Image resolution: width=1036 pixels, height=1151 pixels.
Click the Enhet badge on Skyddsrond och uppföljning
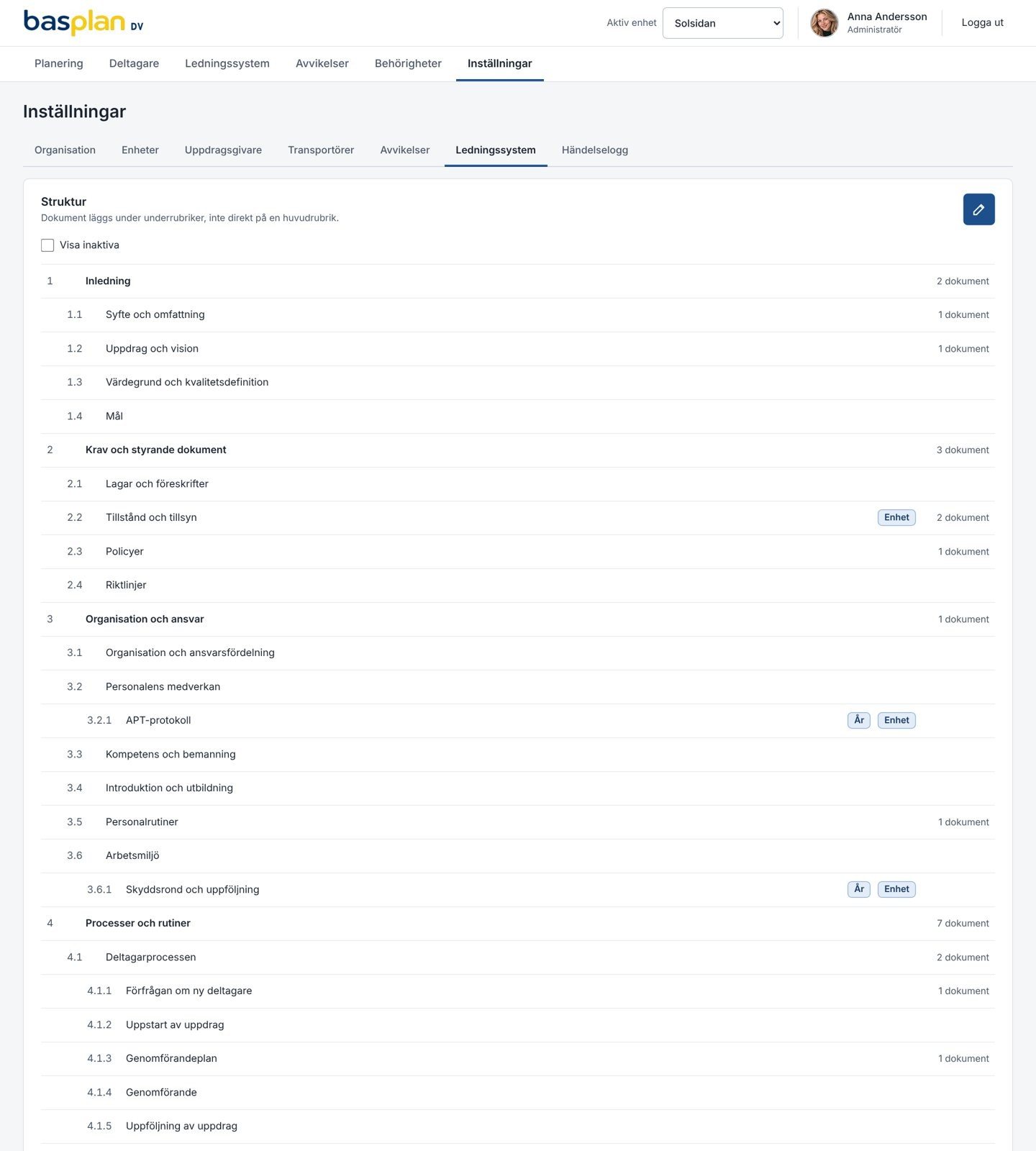click(x=896, y=889)
